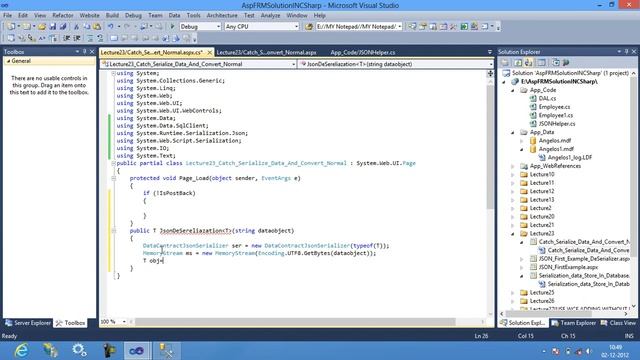
Task: Click the find combo box in toolbar
Action: [x=359, y=27]
